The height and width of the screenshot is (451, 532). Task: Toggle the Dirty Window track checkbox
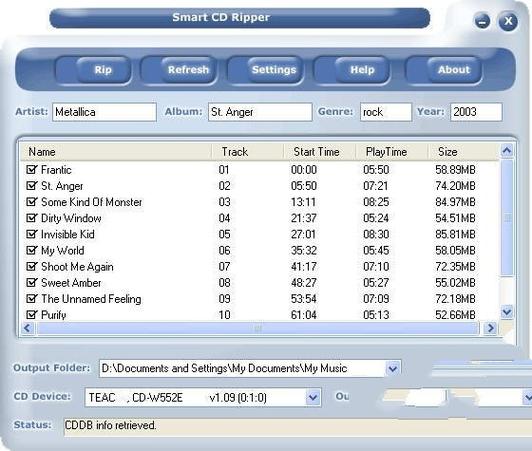(x=31, y=218)
